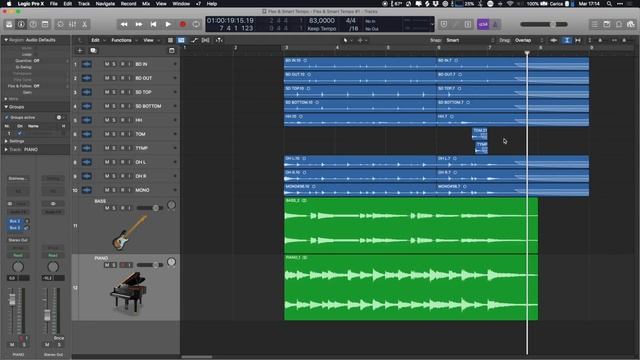Screen dimensions: 640x360
Task: Solo the PIANO track
Action: (114, 265)
